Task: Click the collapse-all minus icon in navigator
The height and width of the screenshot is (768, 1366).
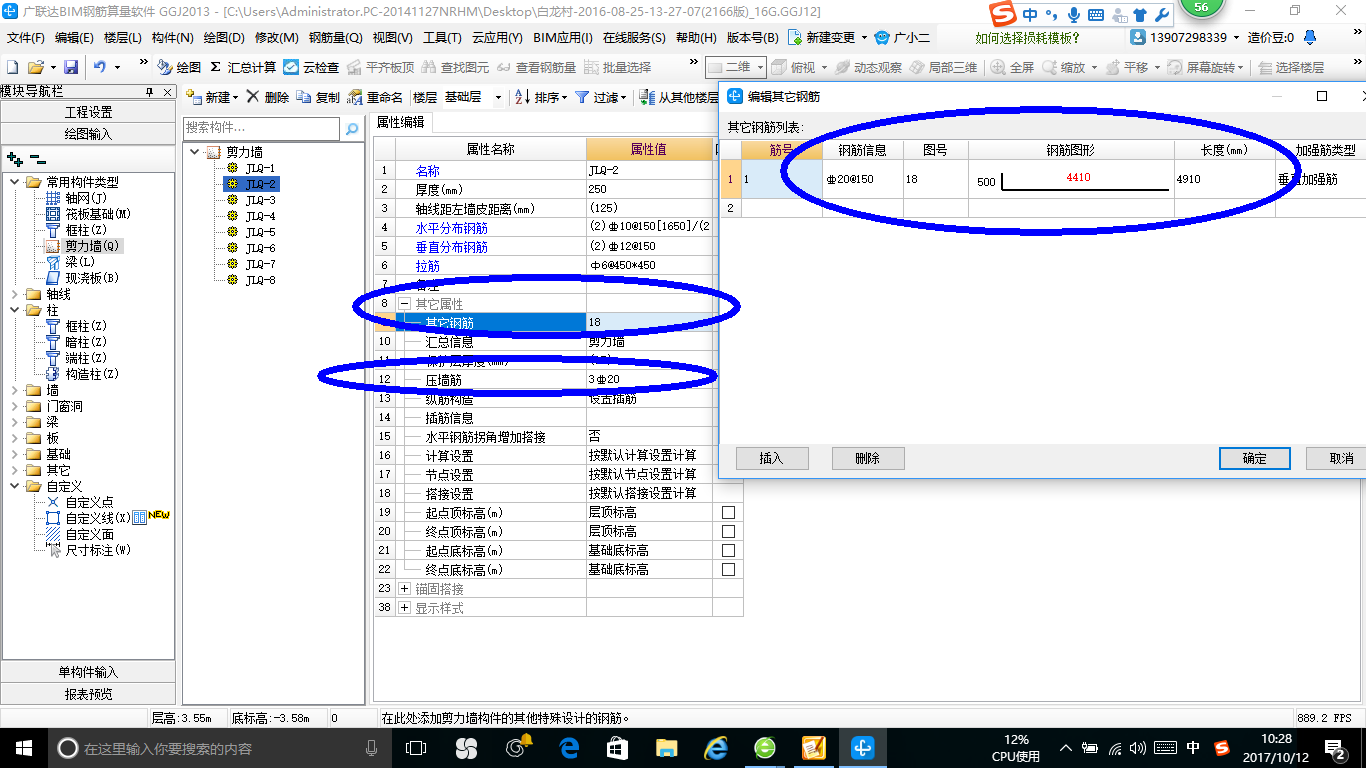Action: (x=37, y=159)
